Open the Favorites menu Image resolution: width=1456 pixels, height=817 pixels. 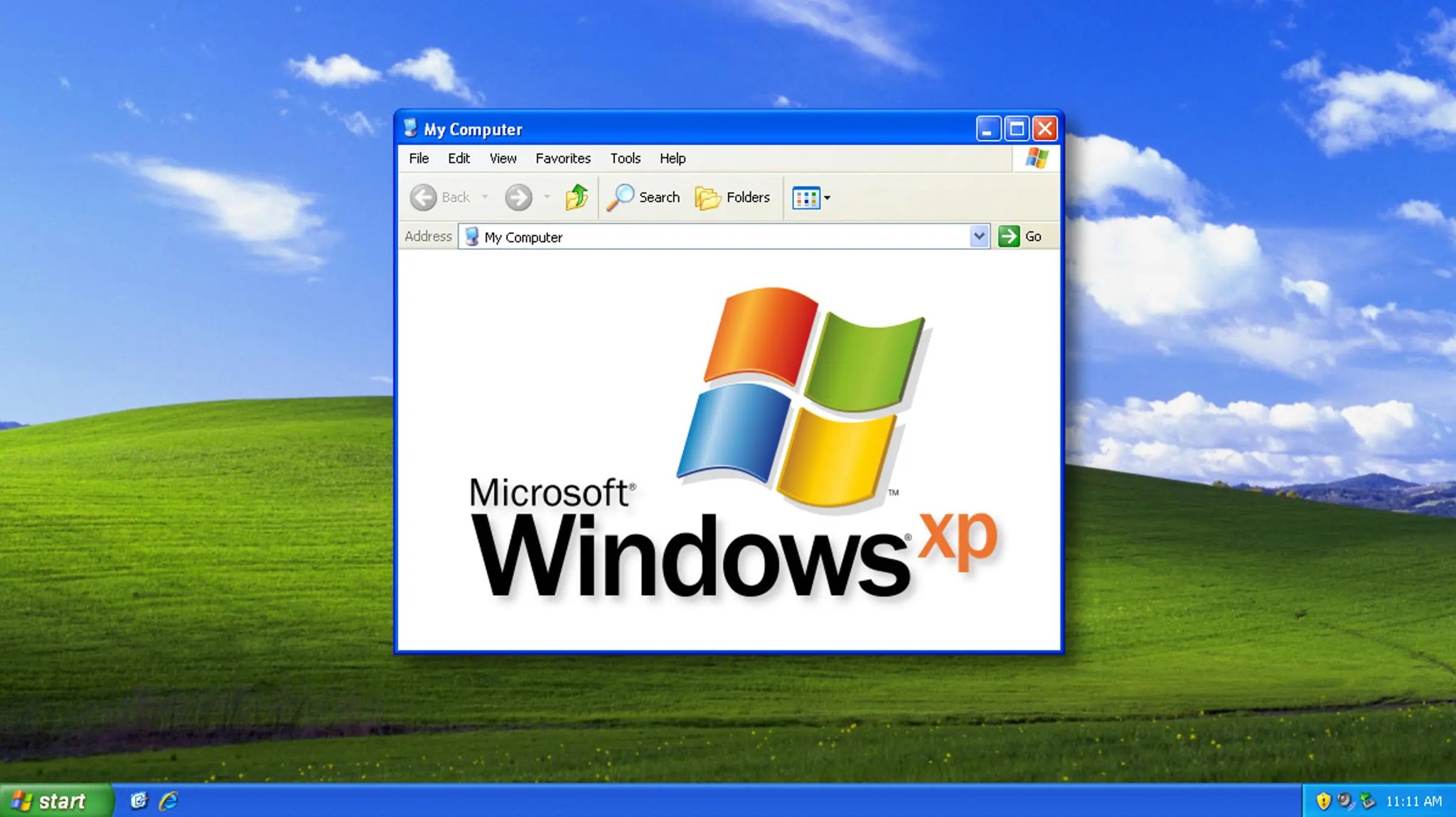click(x=562, y=158)
